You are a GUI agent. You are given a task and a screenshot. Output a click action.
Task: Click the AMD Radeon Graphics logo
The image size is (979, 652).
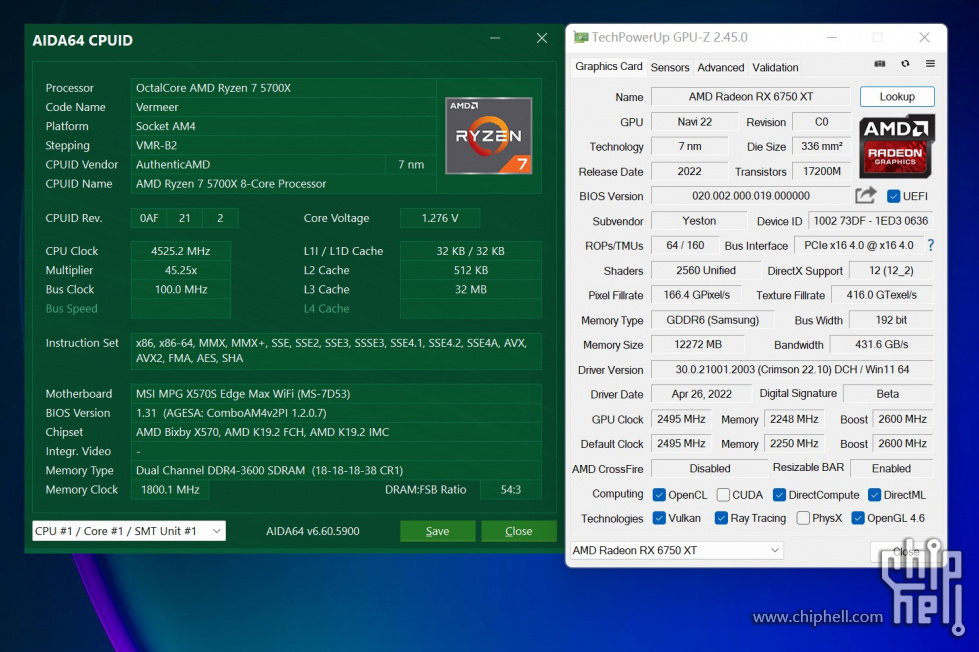point(896,146)
